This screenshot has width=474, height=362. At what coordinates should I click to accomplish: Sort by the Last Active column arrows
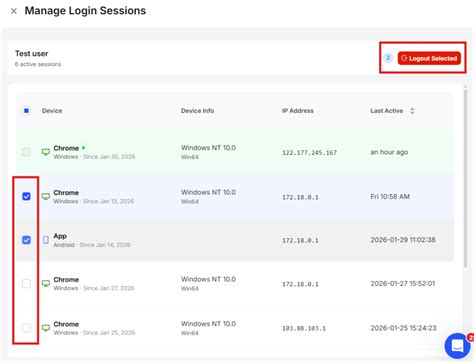pos(412,111)
